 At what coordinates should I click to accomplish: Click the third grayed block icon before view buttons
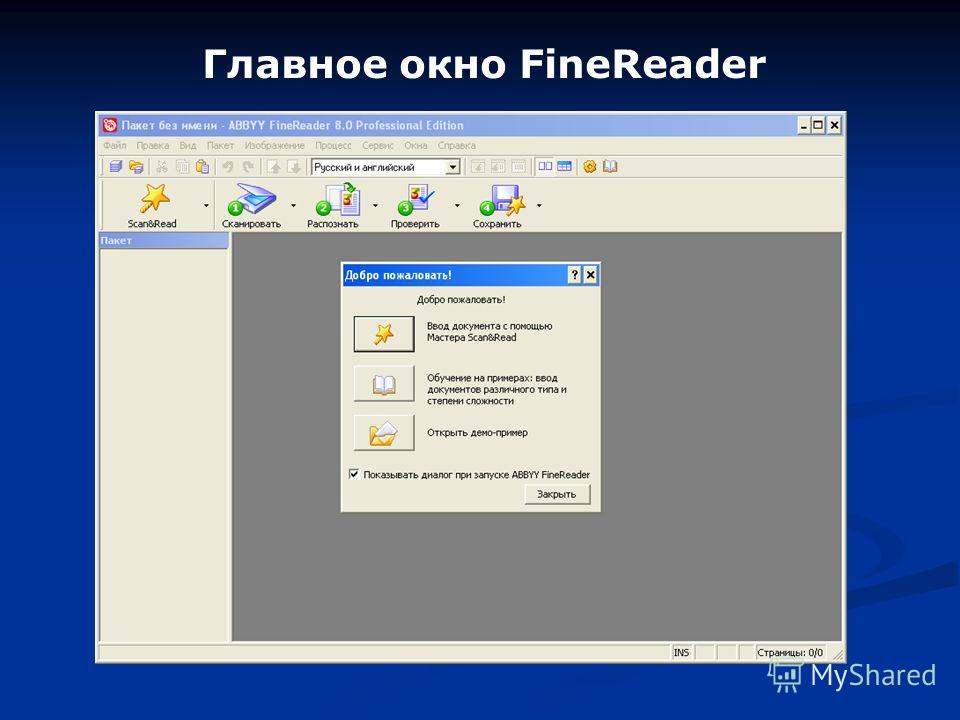(x=519, y=167)
